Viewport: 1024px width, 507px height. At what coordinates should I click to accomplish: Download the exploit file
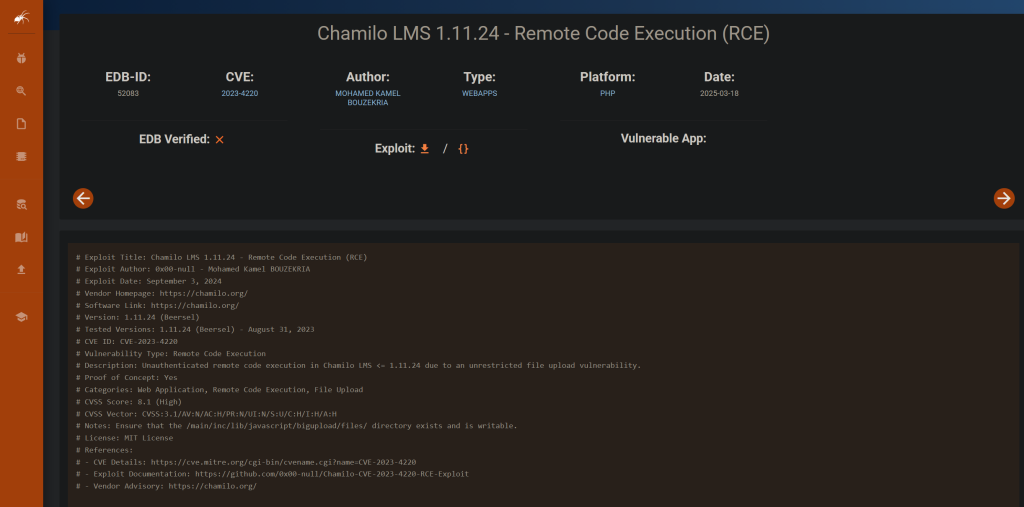coord(424,148)
